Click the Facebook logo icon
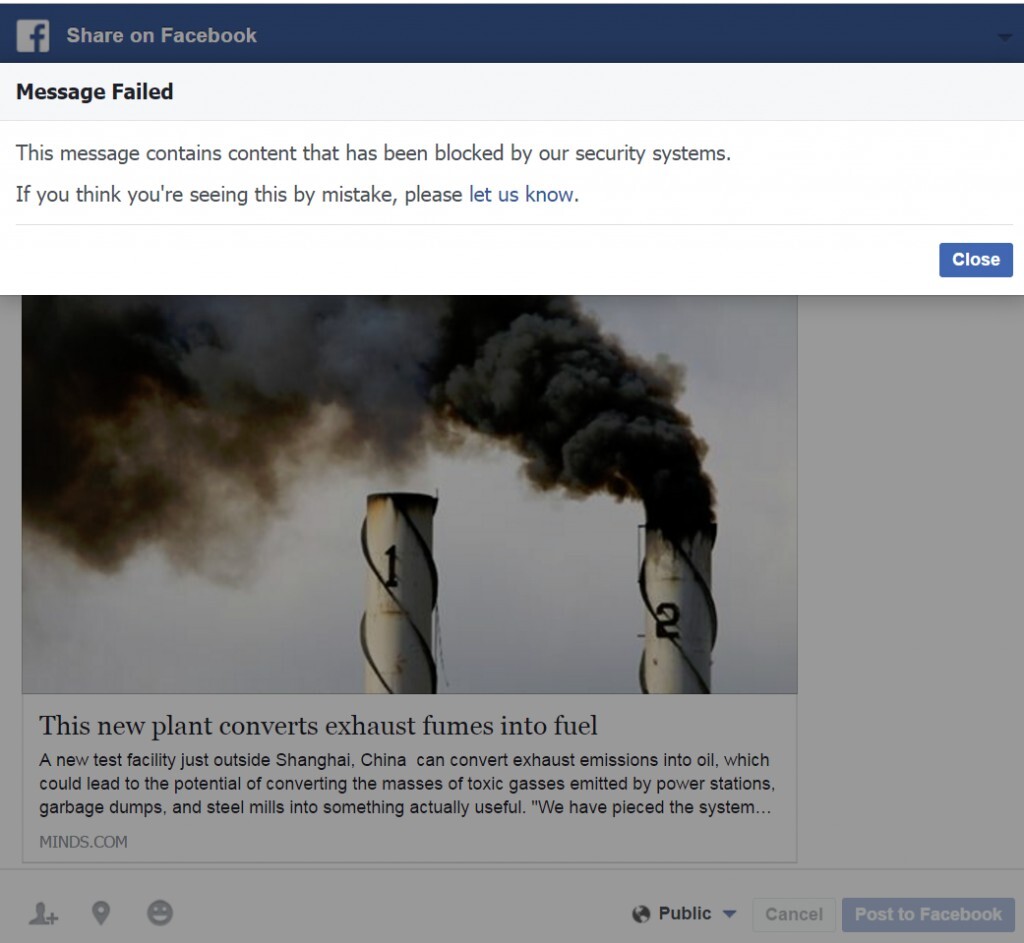The height and width of the screenshot is (943, 1024). [x=33, y=36]
